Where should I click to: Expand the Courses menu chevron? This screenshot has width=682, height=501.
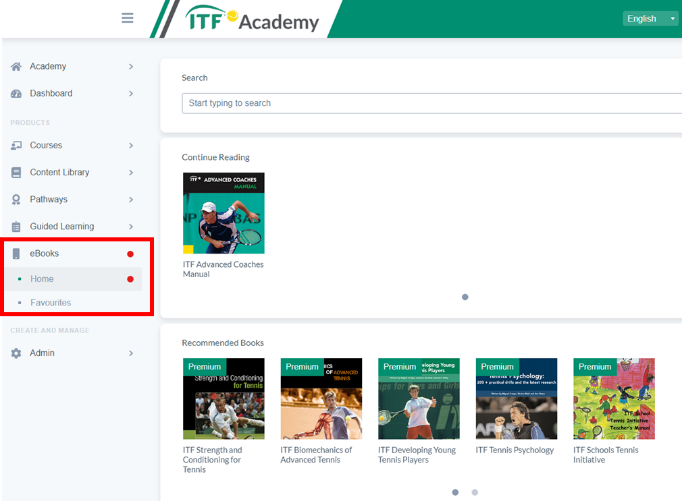pyautogui.click(x=131, y=145)
